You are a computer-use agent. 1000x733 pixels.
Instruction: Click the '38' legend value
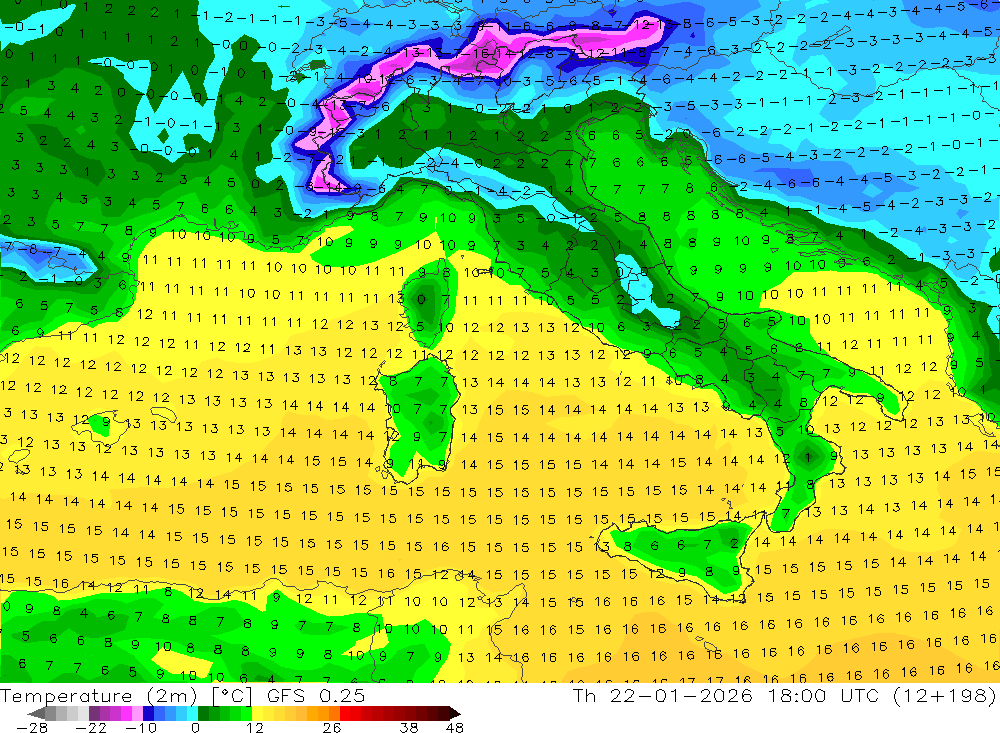point(409,727)
